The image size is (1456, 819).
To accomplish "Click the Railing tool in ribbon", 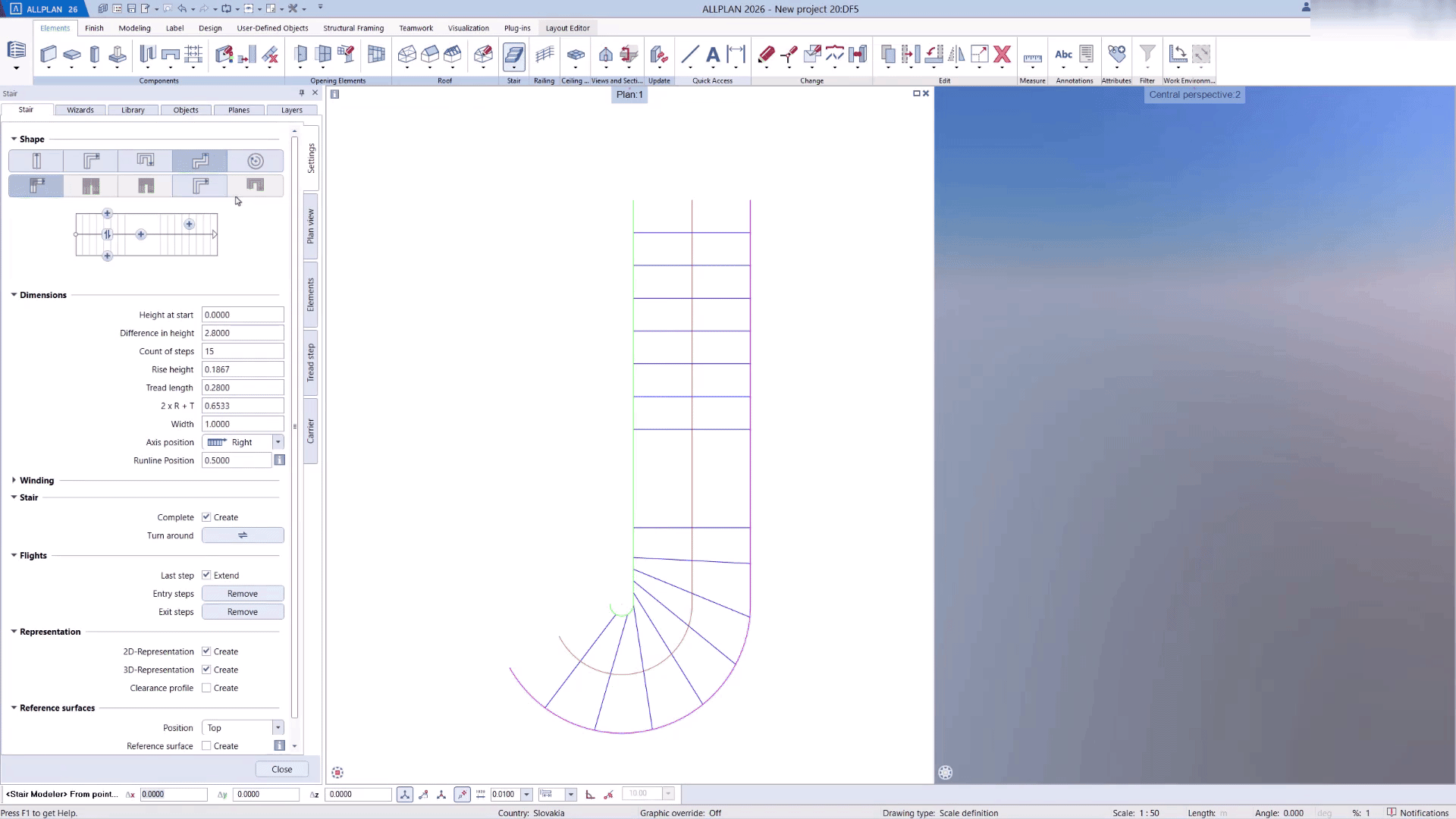I will click(x=544, y=55).
